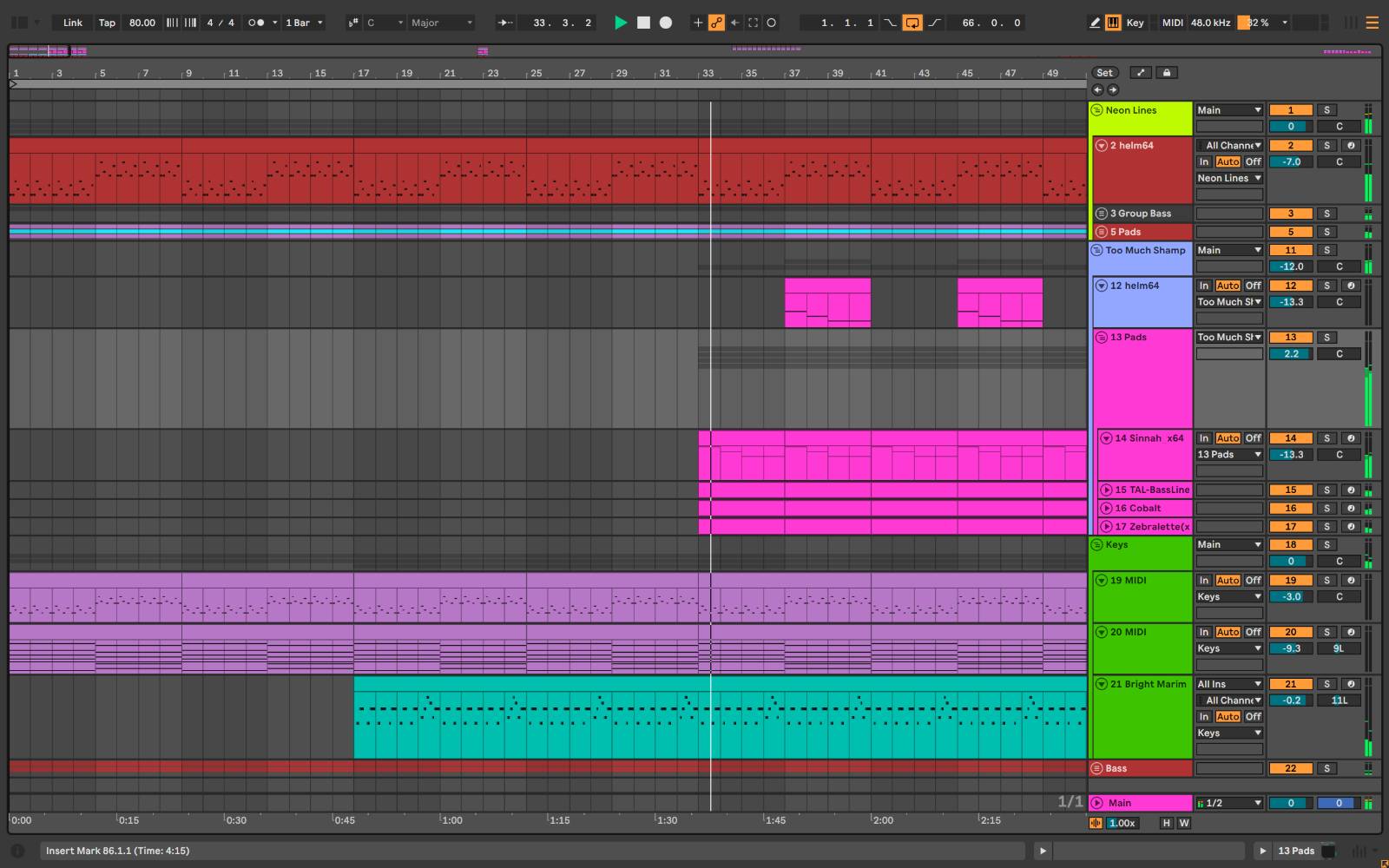Image resolution: width=1389 pixels, height=868 pixels.
Task: Select the Draw Mode pencil icon
Action: point(1096,23)
